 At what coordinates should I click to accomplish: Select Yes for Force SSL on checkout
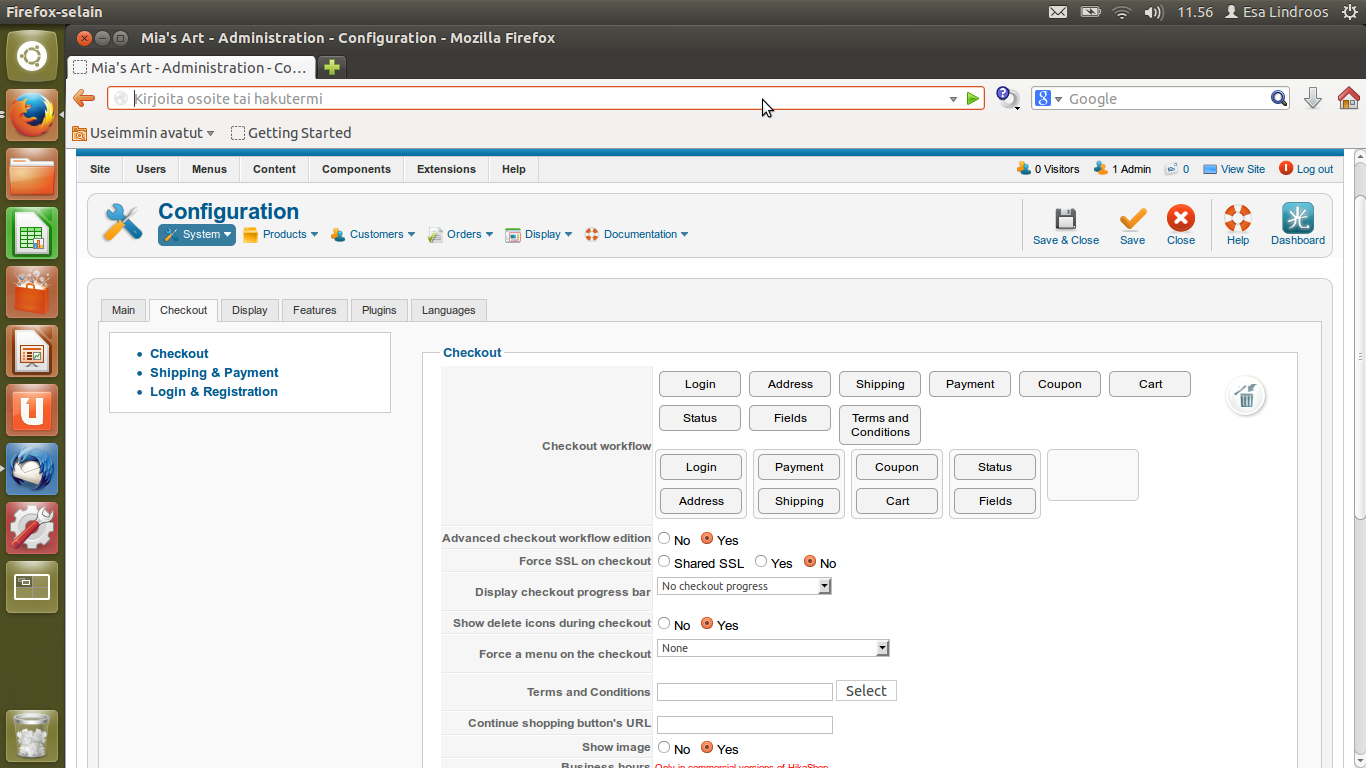761,561
